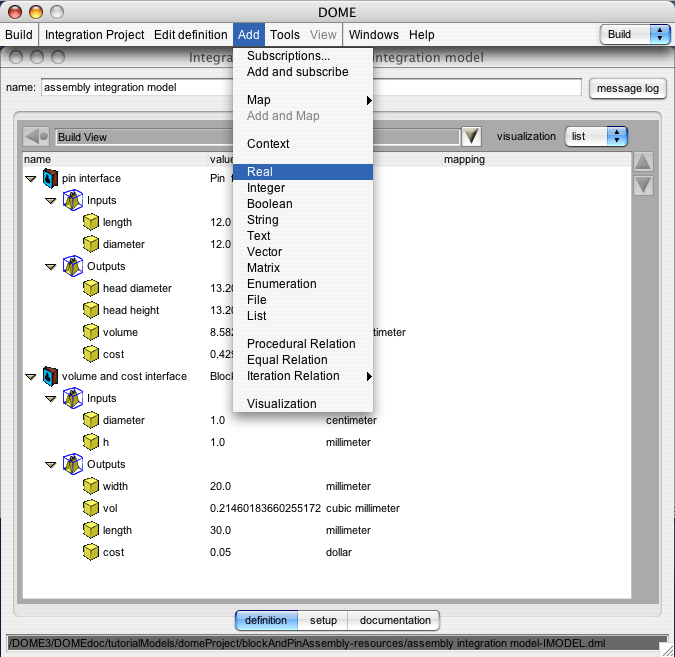The image size is (675, 657).
Task: Click the cube icon for cost valued 0.05
Action: 91,552
